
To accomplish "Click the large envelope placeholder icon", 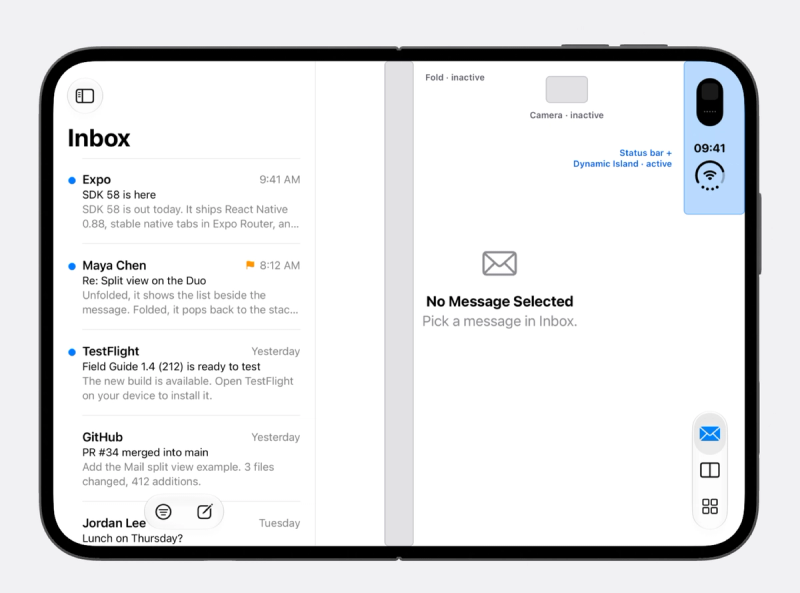I will (499, 263).
